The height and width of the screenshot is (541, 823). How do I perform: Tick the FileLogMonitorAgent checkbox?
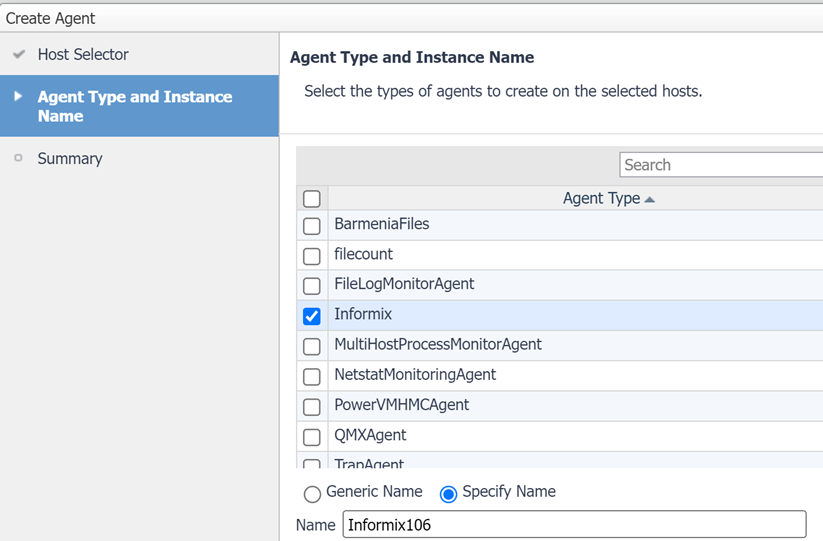[x=312, y=285]
